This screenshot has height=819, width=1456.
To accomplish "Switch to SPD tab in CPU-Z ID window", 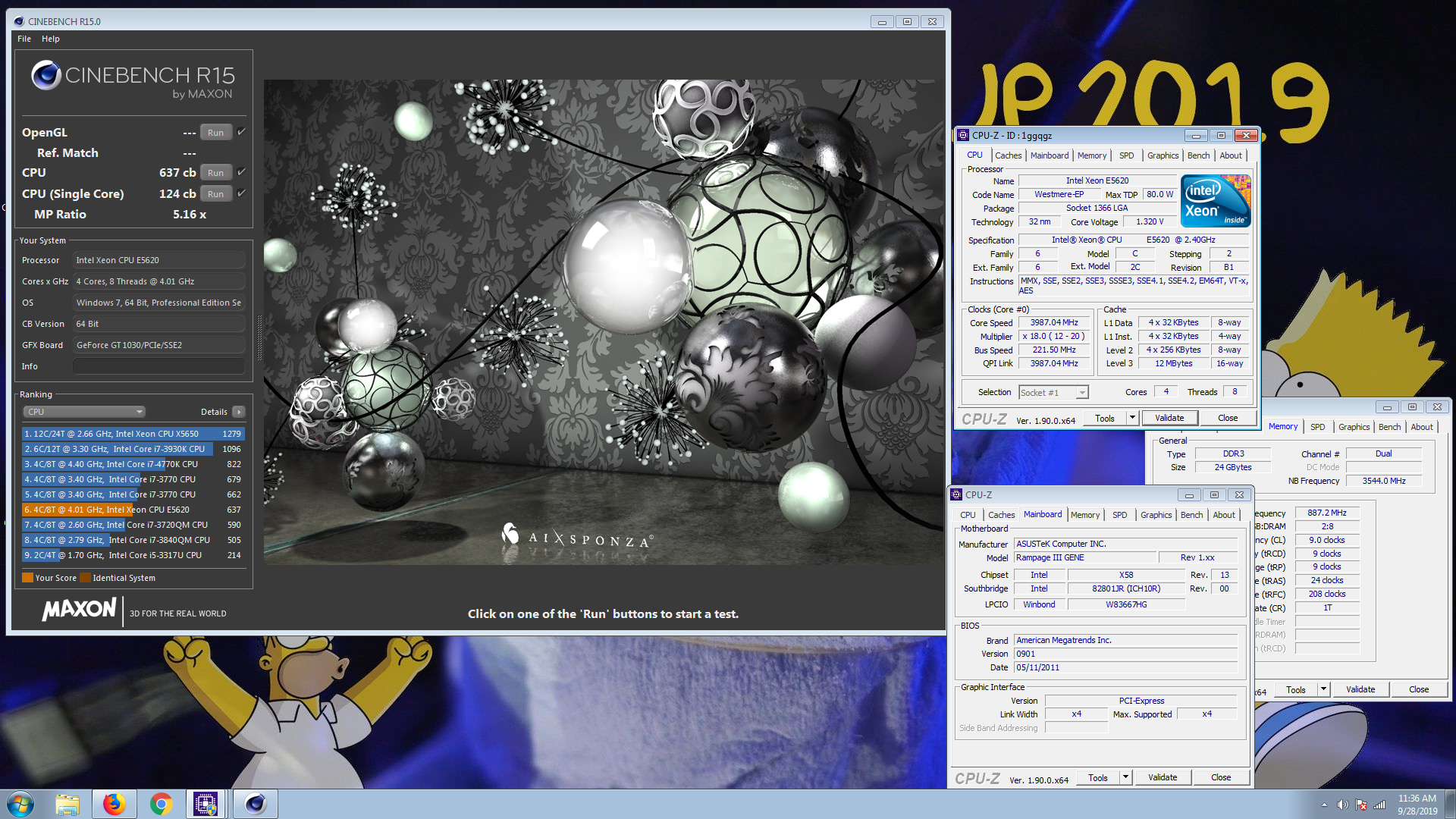I will tap(1127, 155).
